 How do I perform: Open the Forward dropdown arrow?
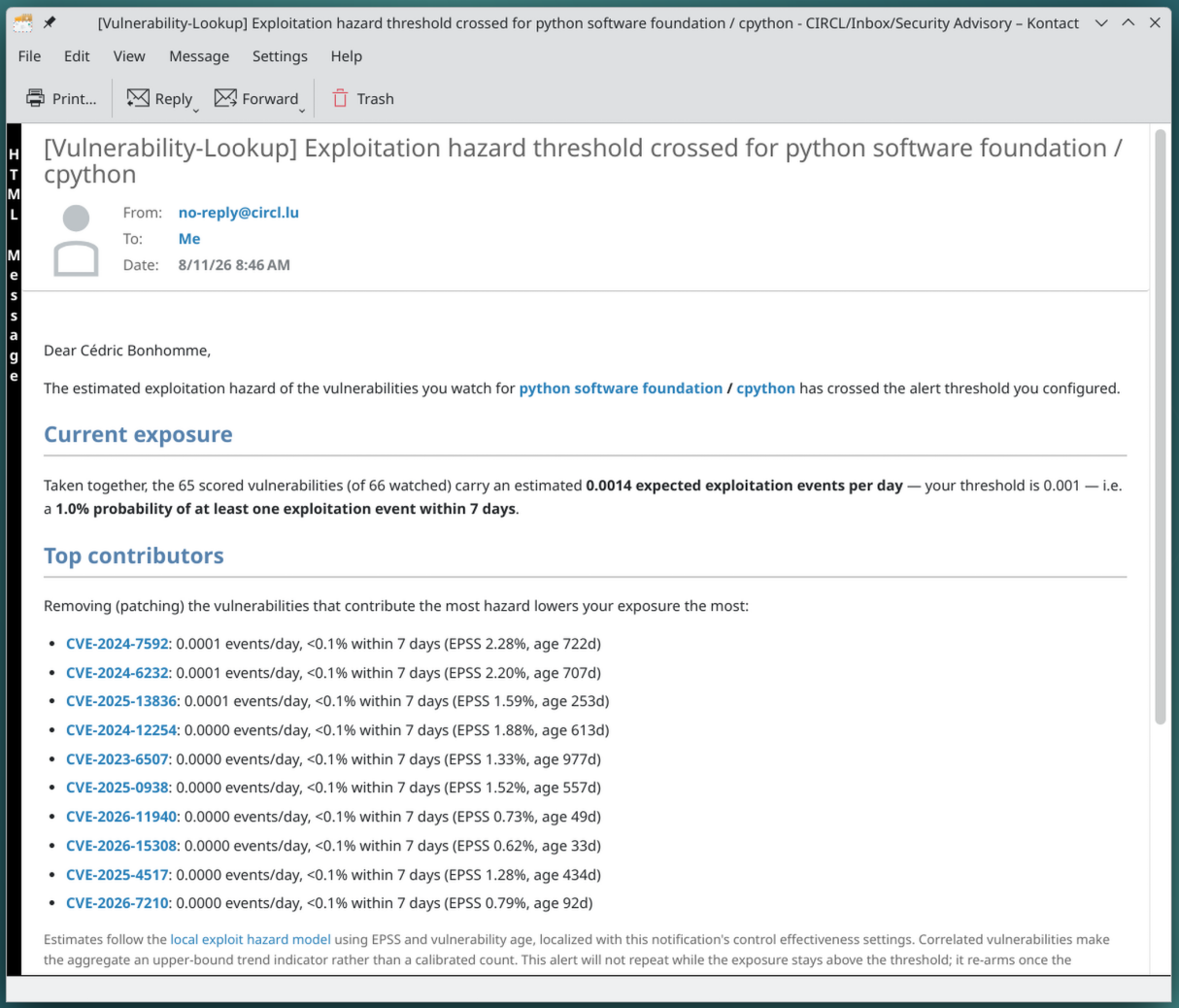click(302, 111)
